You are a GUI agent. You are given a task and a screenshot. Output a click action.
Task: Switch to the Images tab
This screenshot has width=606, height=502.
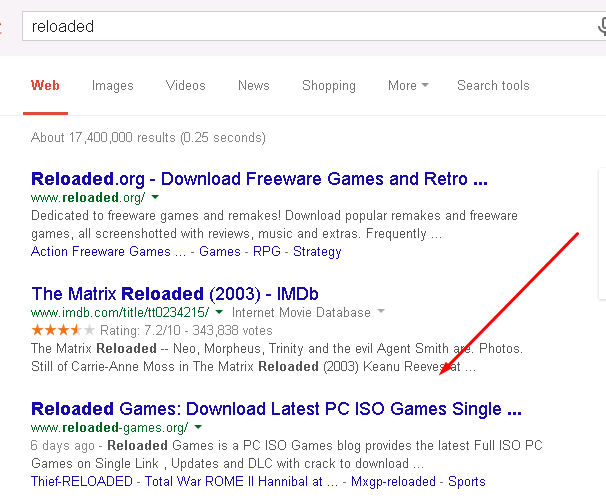[x=112, y=85]
